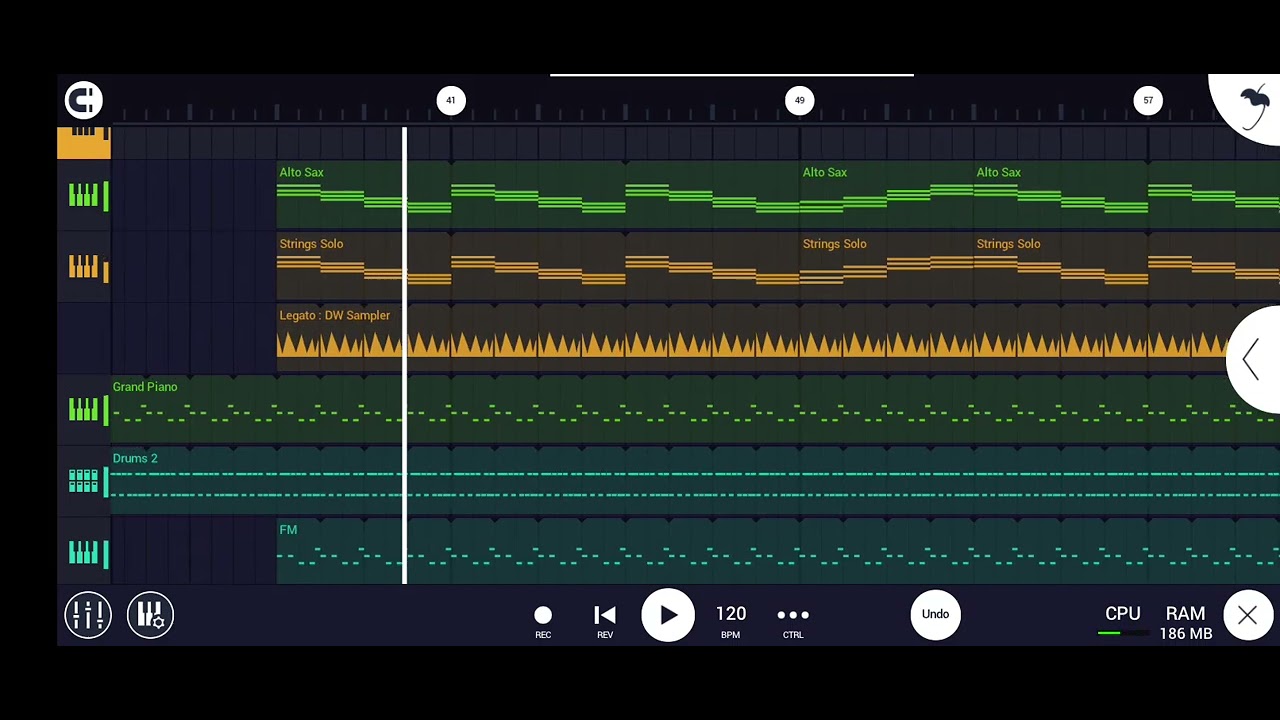1280x720 pixels.
Task: Change the 120 BPM tempo
Action: [731, 621]
